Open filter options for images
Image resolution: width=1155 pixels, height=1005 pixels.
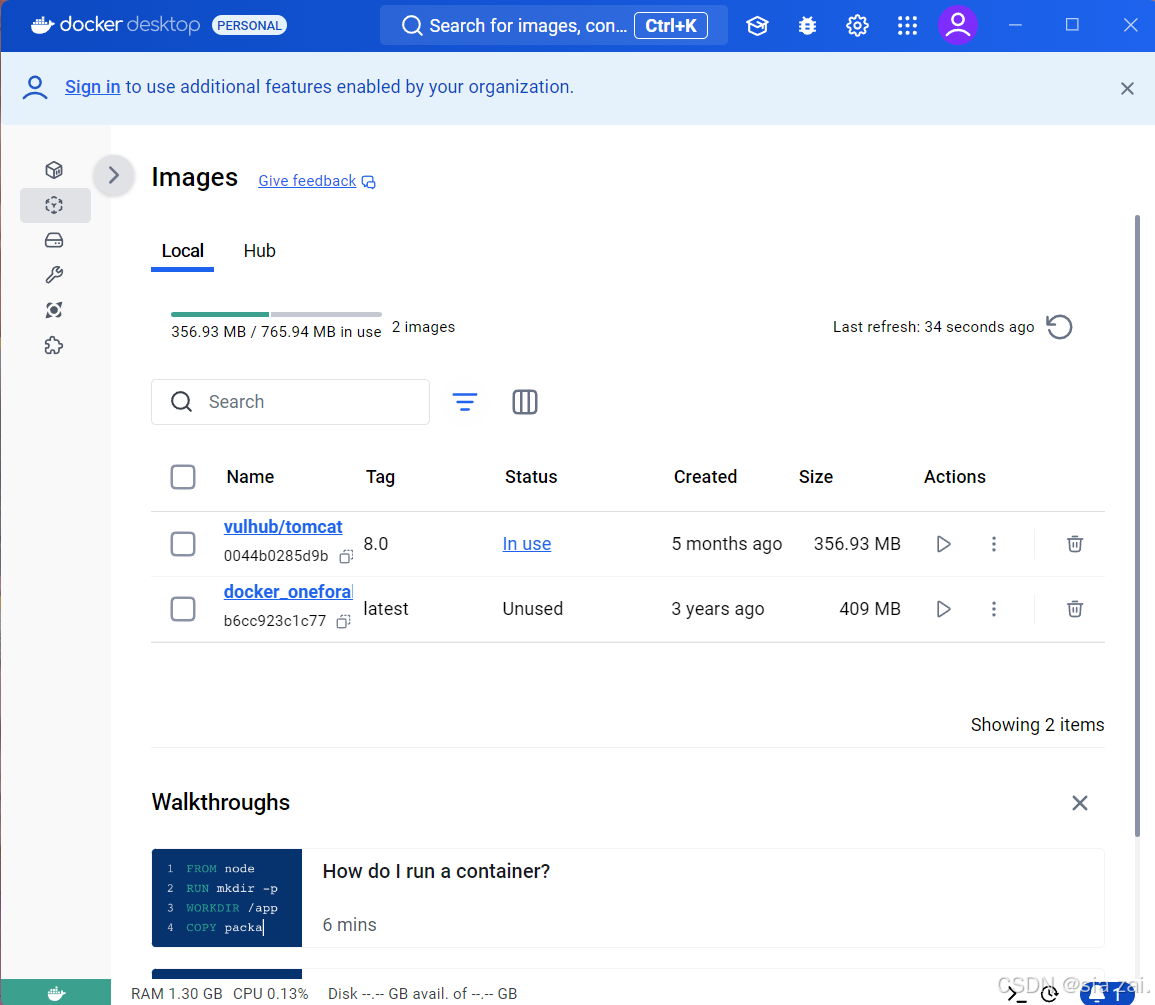click(x=465, y=402)
